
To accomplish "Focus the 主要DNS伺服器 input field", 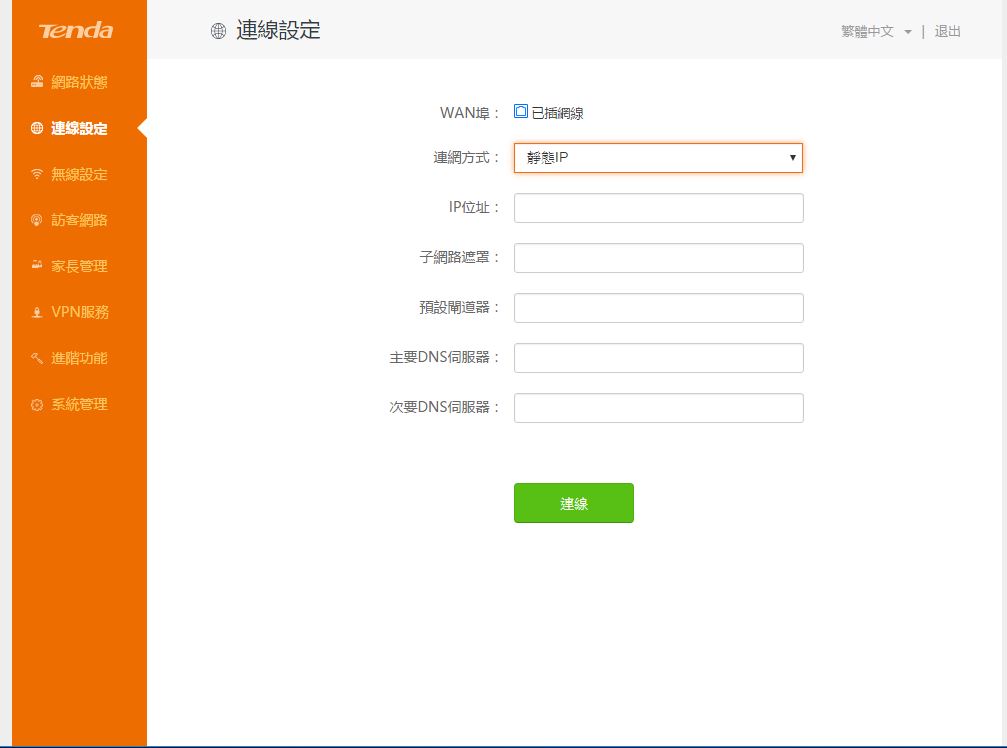I will coord(658,358).
